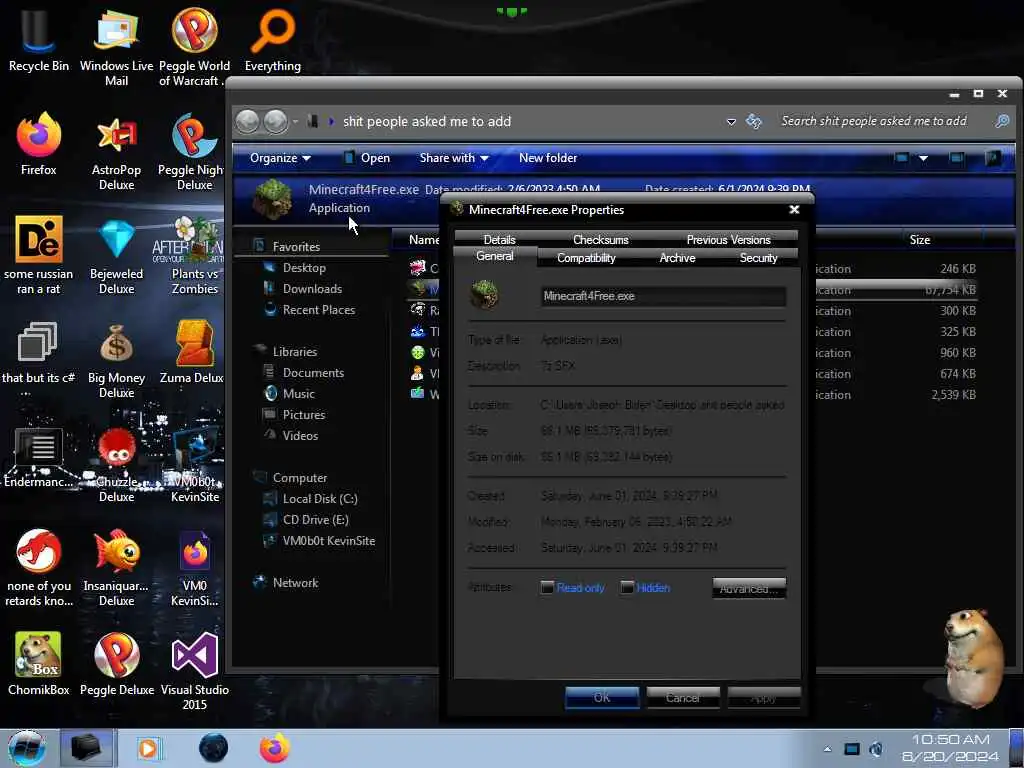Click the Open toolbar button
Image resolution: width=1024 pixels, height=768 pixels.
click(x=367, y=158)
